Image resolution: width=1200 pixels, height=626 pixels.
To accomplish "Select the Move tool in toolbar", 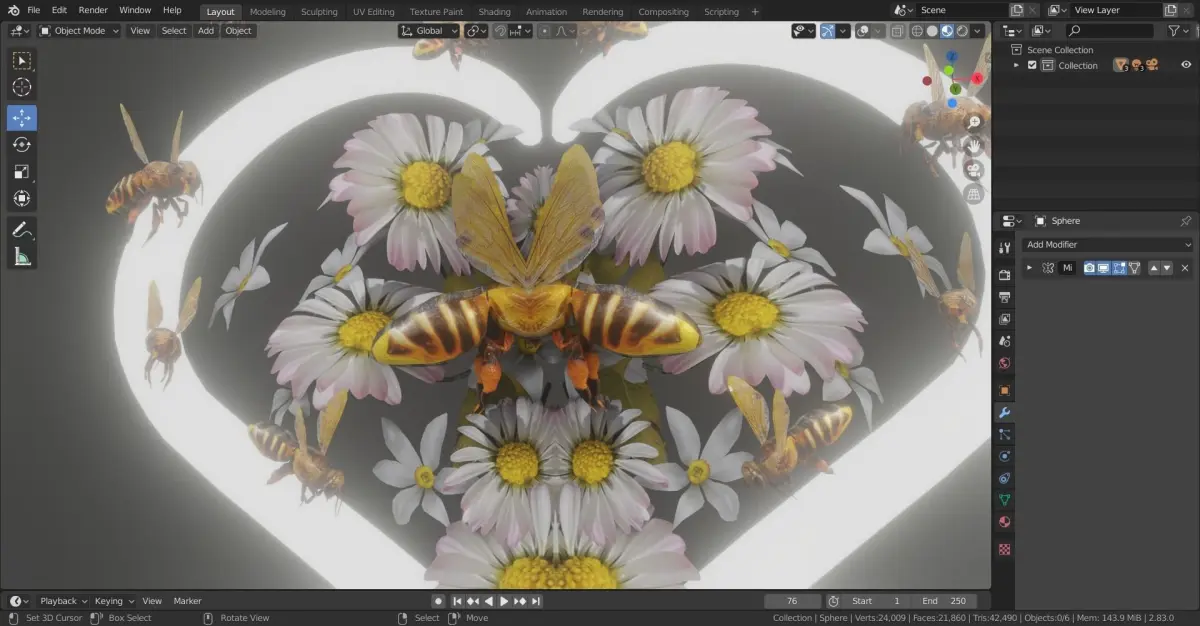I will [22, 118].
